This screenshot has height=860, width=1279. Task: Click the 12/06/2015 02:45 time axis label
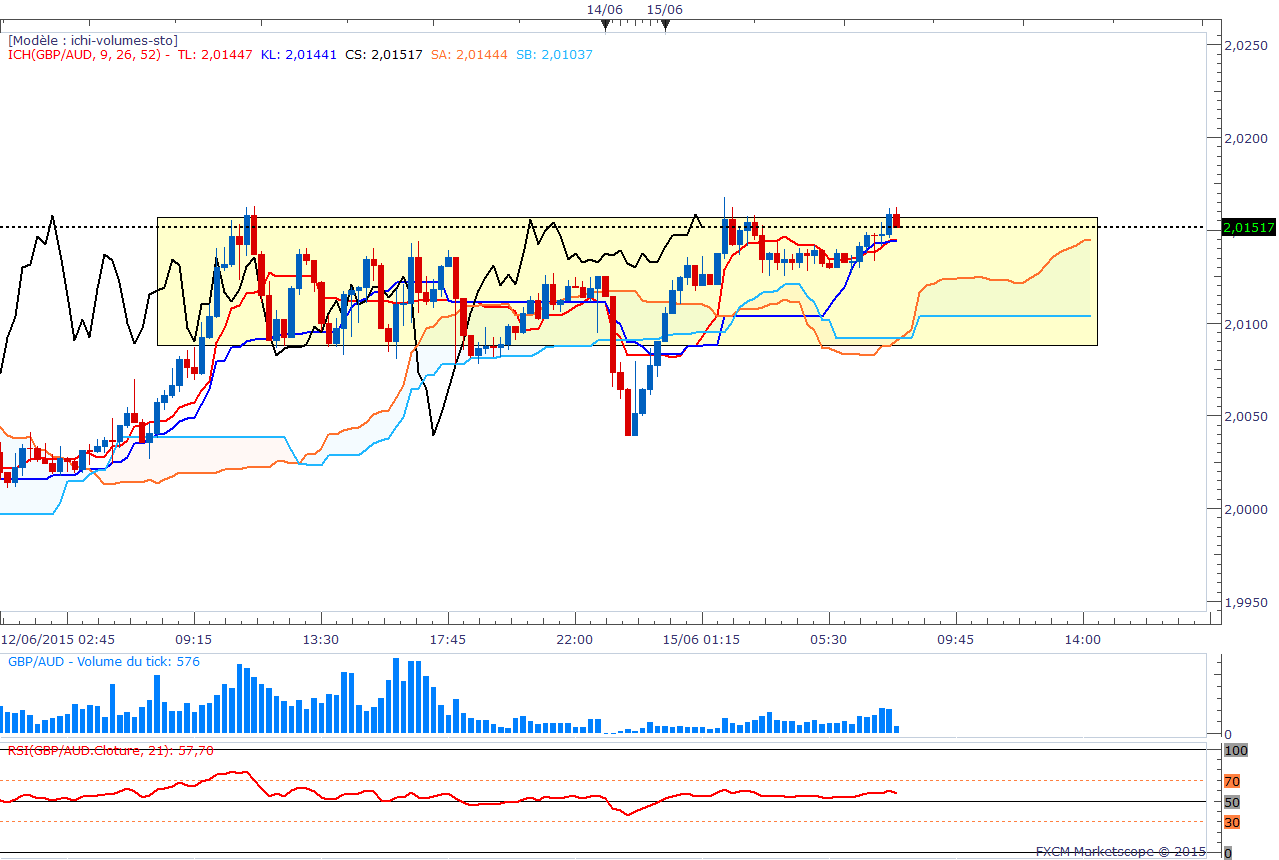tap(57, 639)
